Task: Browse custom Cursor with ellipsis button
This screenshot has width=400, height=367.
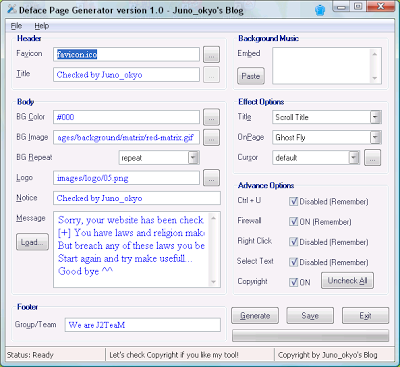Action: [x=372, y=157]
